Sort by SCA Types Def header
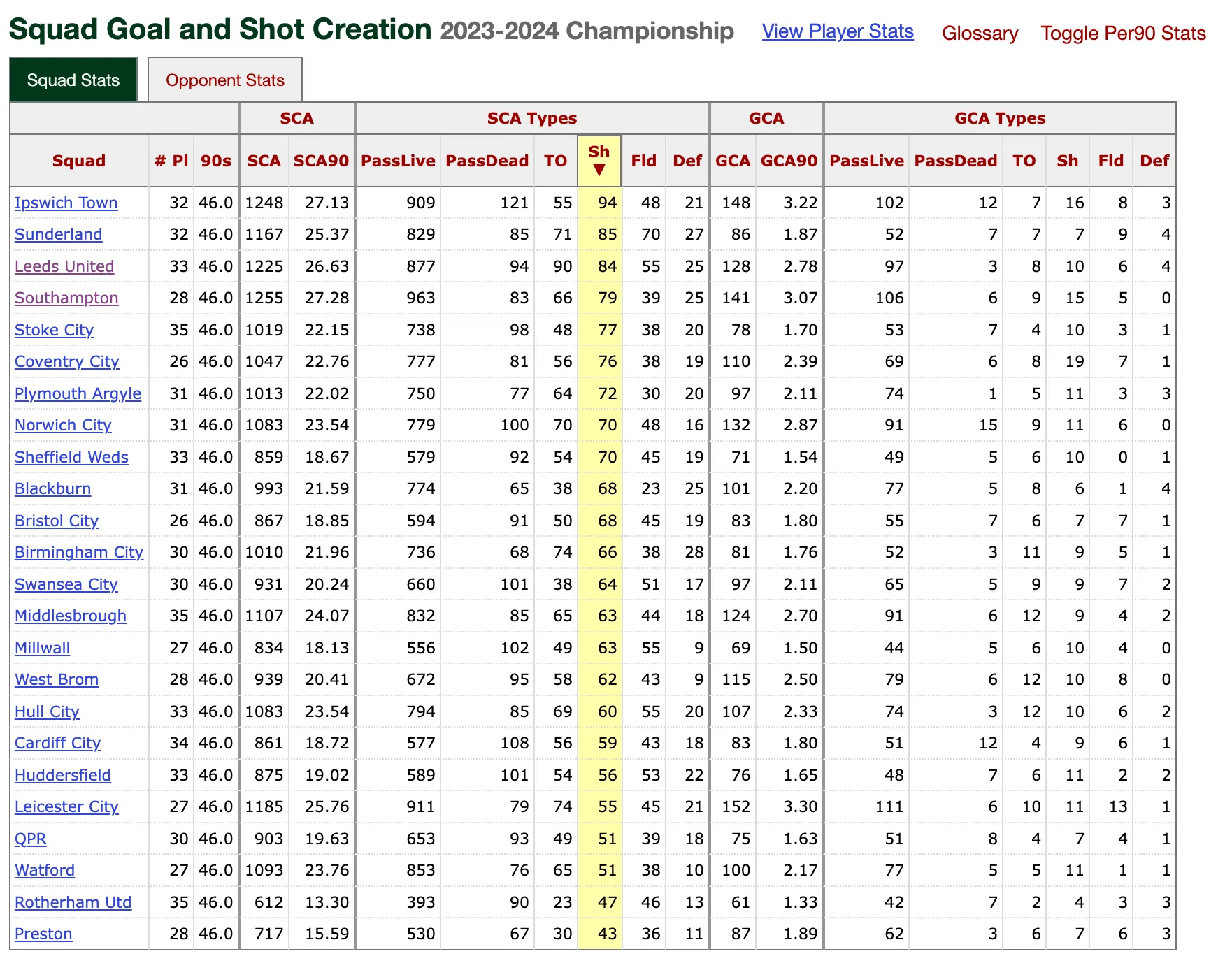 [687, 161]
